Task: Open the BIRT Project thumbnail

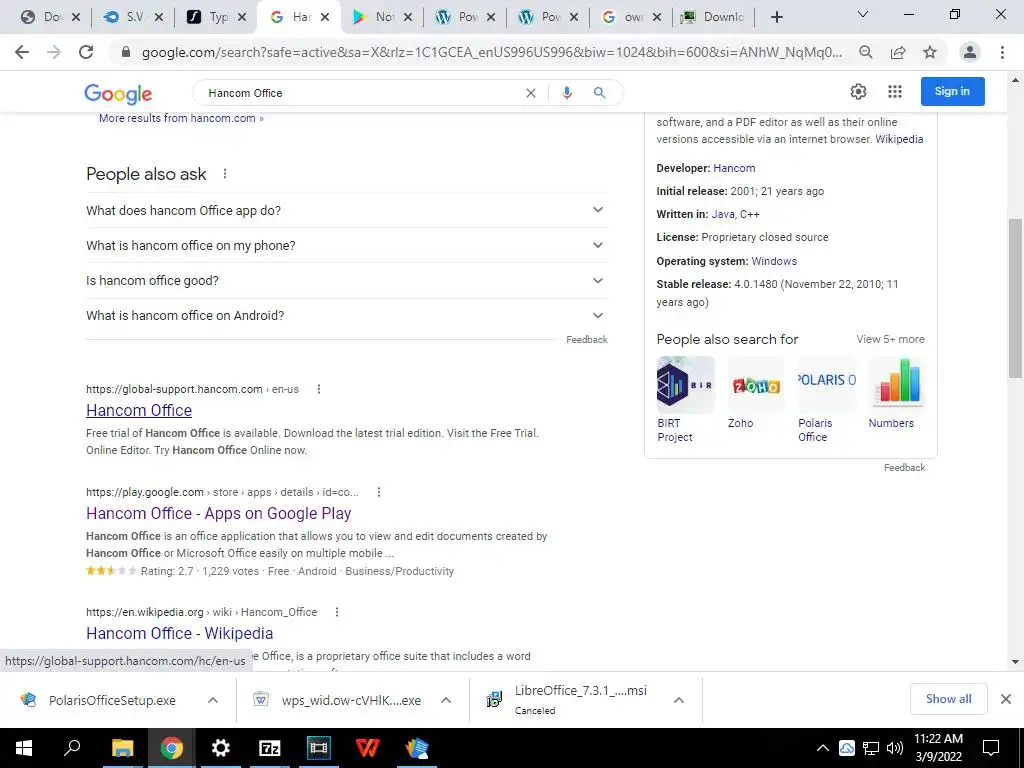Action: point(686,385)
